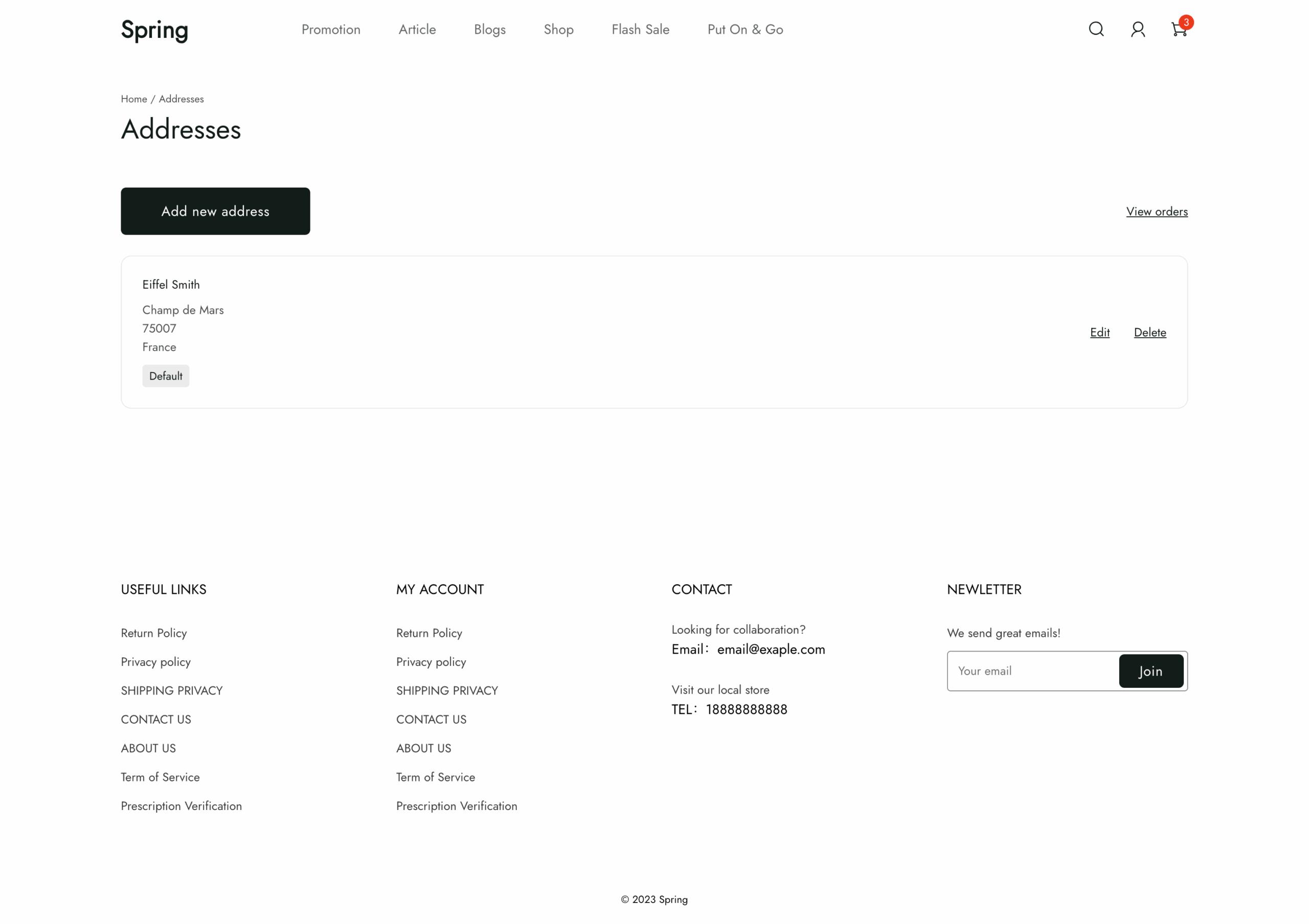Open Prescription Verification under Useful Links
Image resolution: width=1309 pixels, height=924 pixels.
[x=182, y=806]
